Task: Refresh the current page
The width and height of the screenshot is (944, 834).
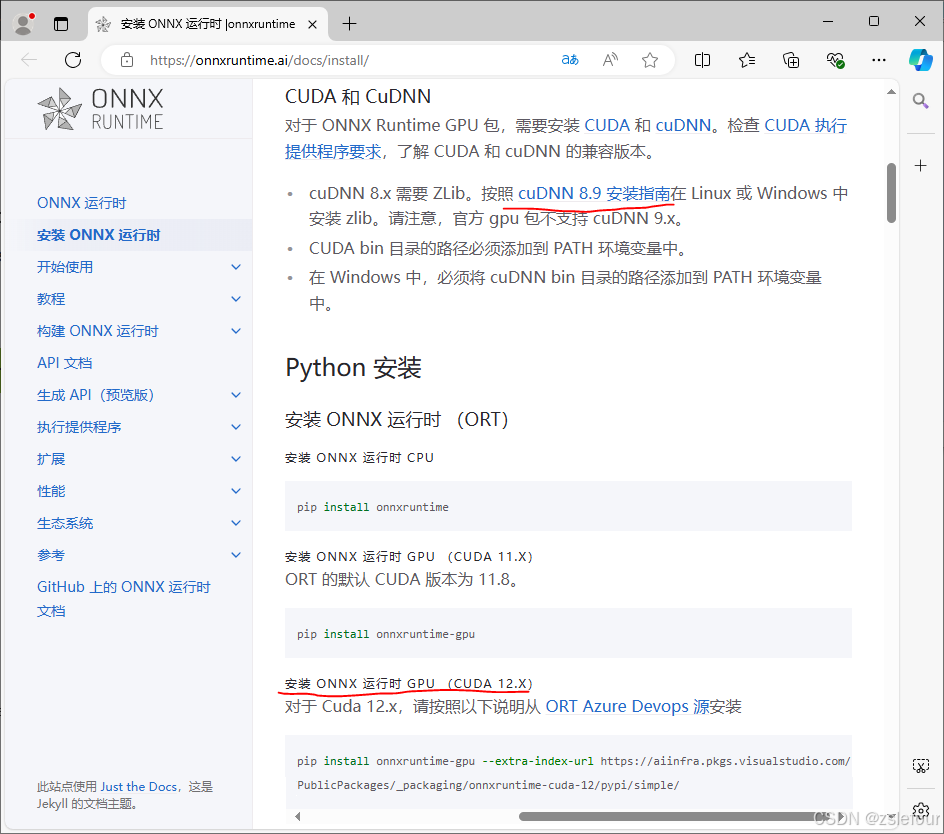Action: tap(73, 60)
